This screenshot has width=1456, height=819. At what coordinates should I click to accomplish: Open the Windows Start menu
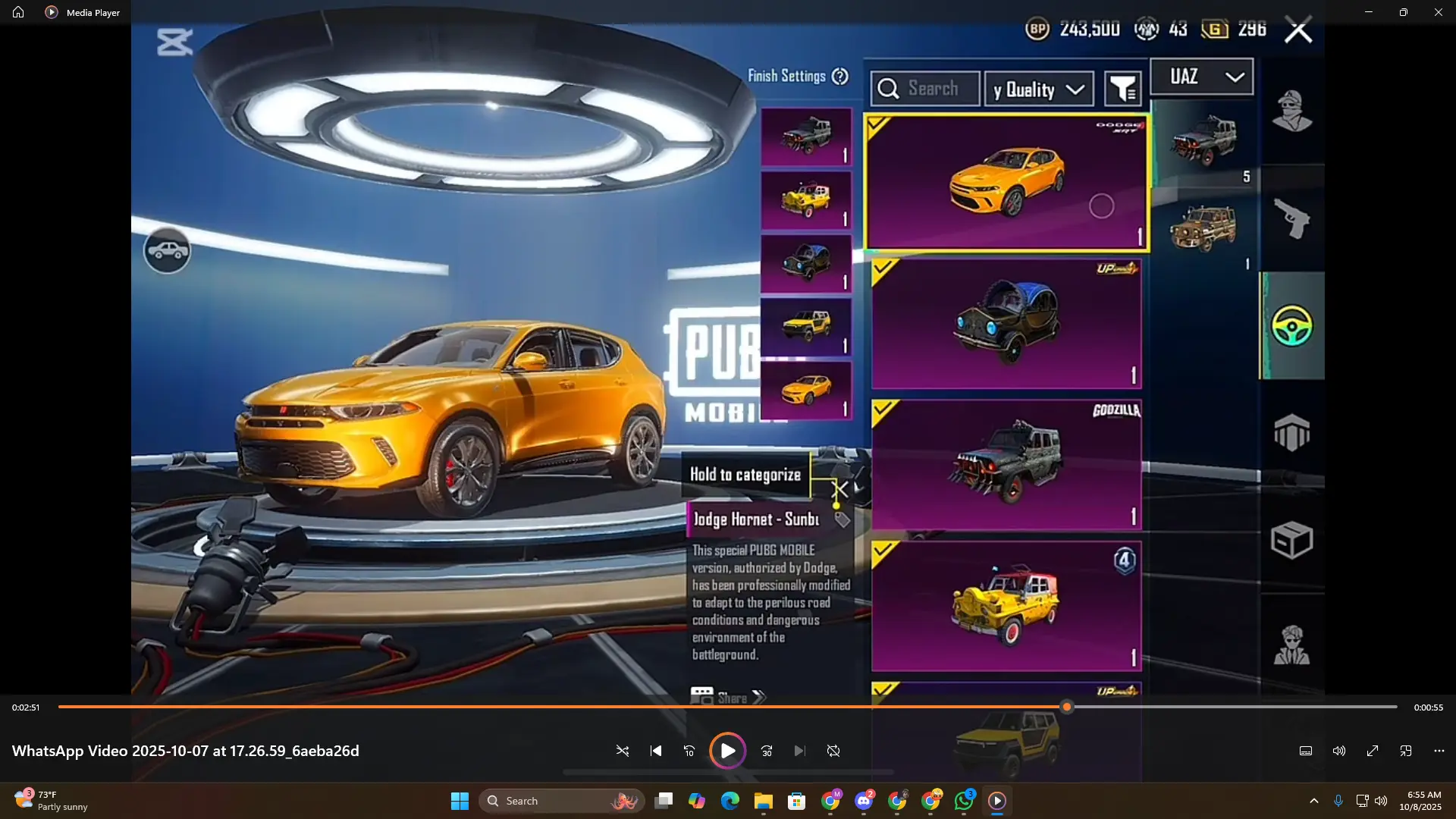(460, 801)
